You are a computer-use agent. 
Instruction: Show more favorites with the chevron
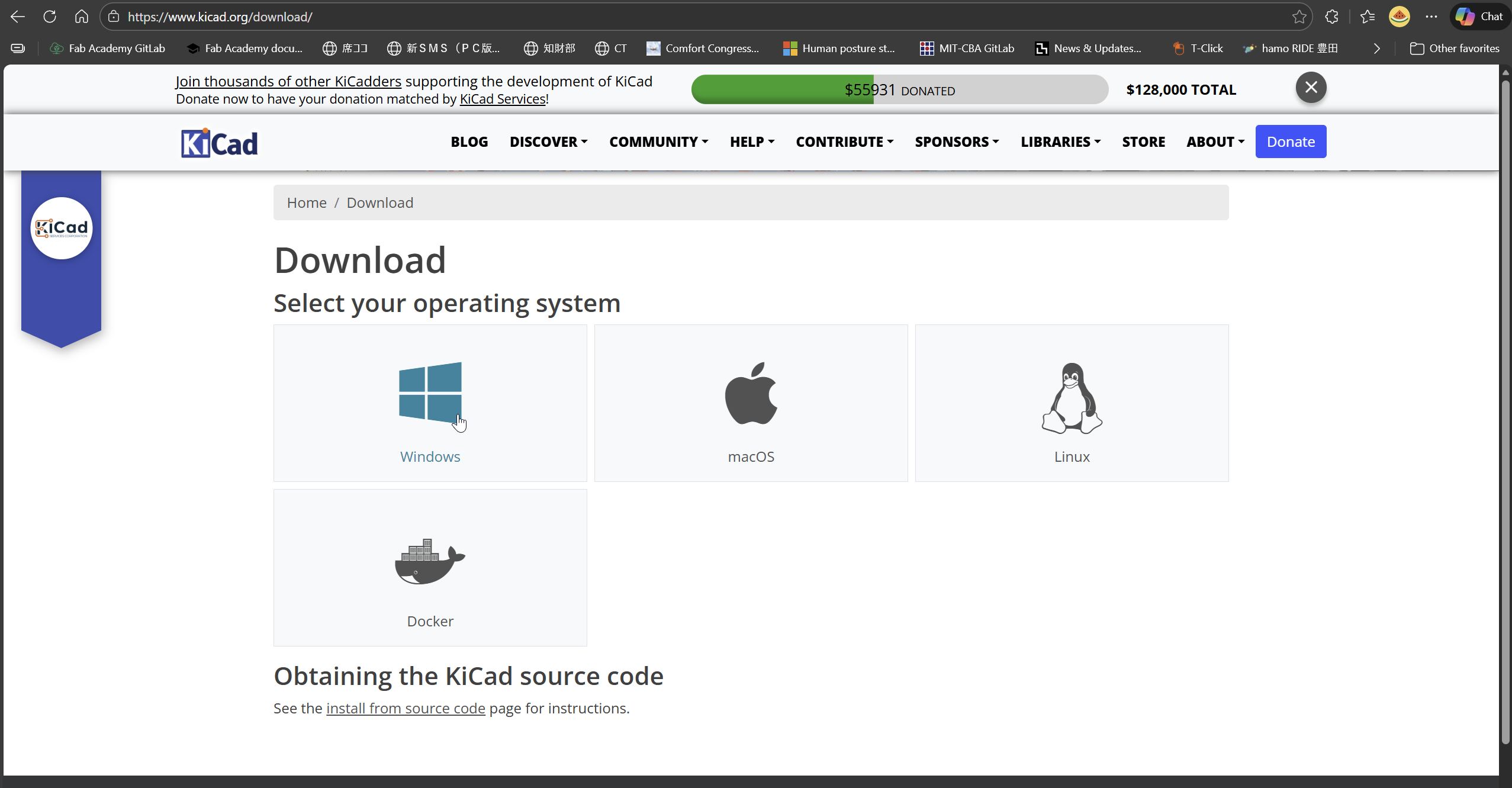(1376, 48)
